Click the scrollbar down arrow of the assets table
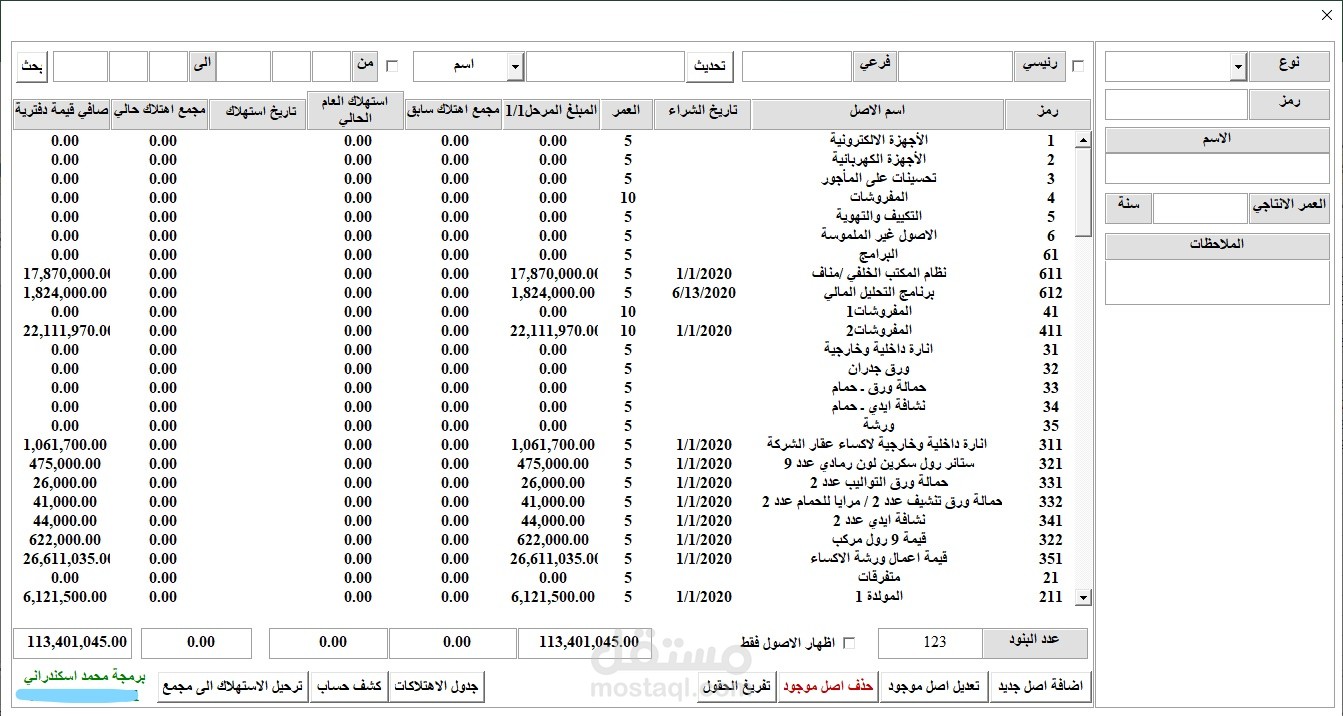Image resolution: width=1343 pixels, height=716 pixels. (1081, 597)
